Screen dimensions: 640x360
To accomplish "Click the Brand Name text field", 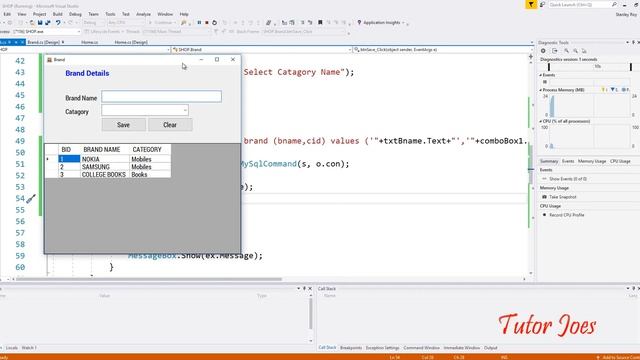I will pyautogui.click(x=162, y=96).
